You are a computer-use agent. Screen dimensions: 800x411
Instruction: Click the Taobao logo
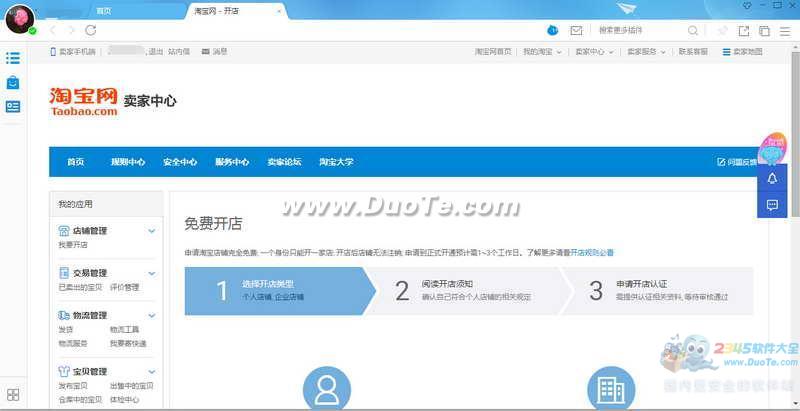coord(84,101)
